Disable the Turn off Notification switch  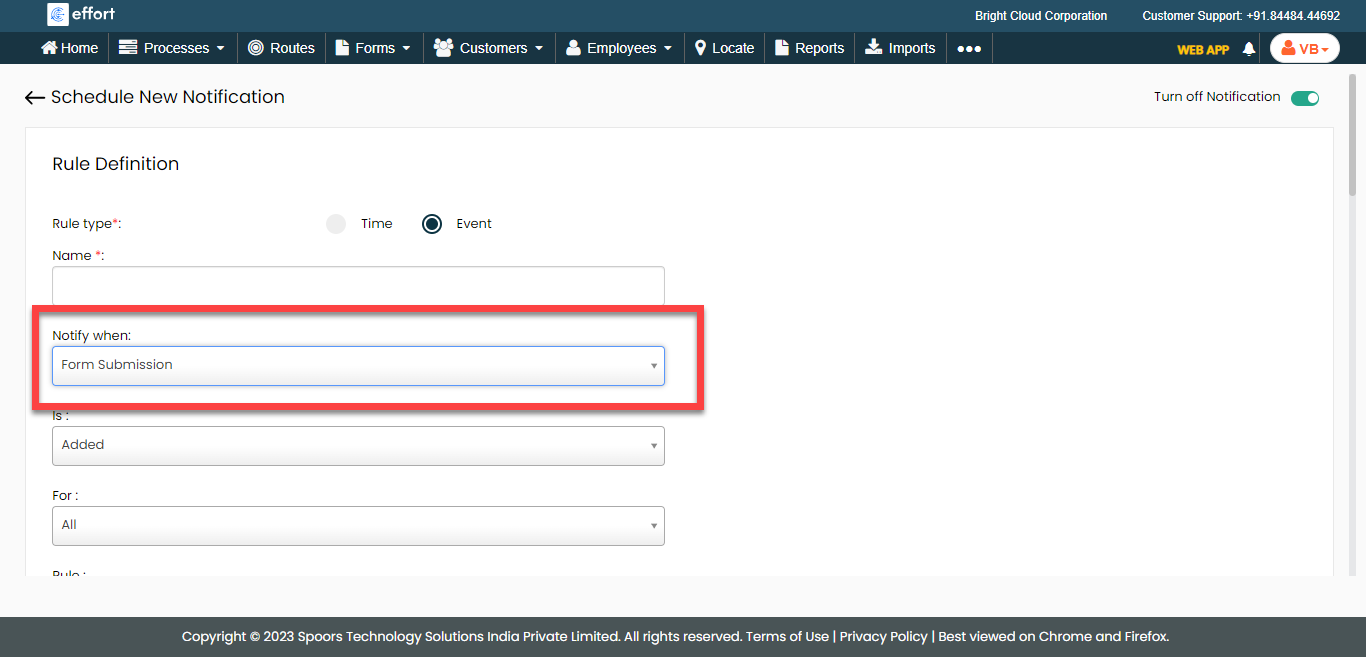pyautogui.click(x=1306, y=97)
